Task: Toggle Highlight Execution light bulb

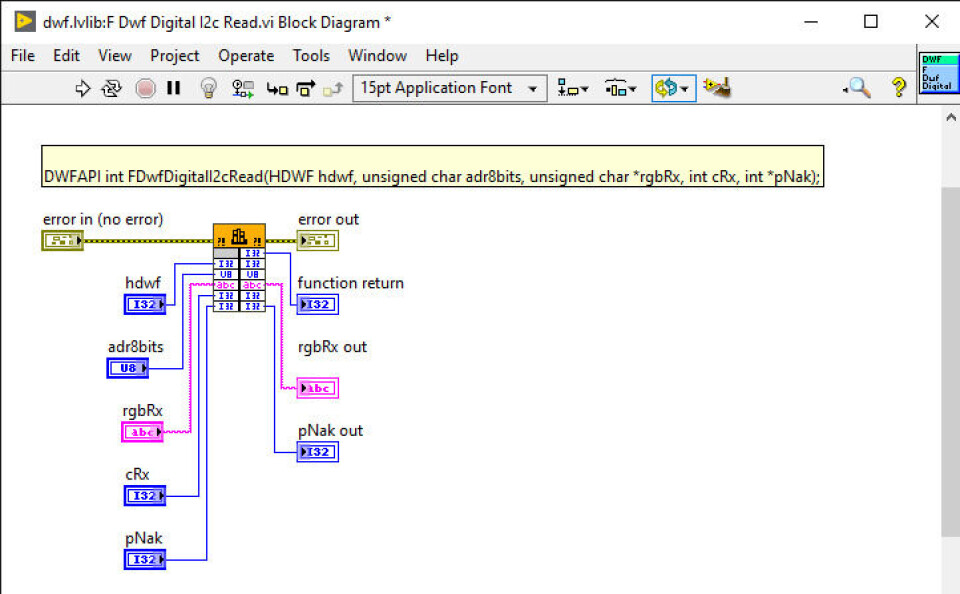Action: 209,88
